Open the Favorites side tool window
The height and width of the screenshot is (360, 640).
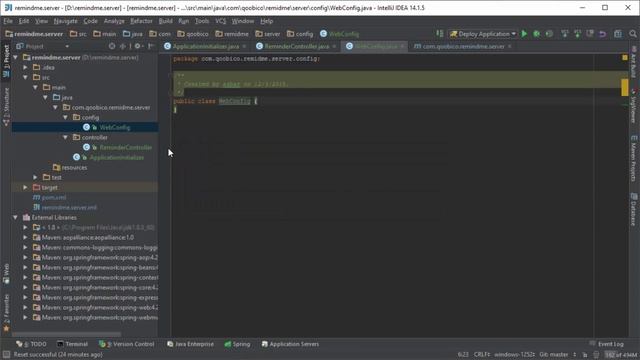(6, 313)
